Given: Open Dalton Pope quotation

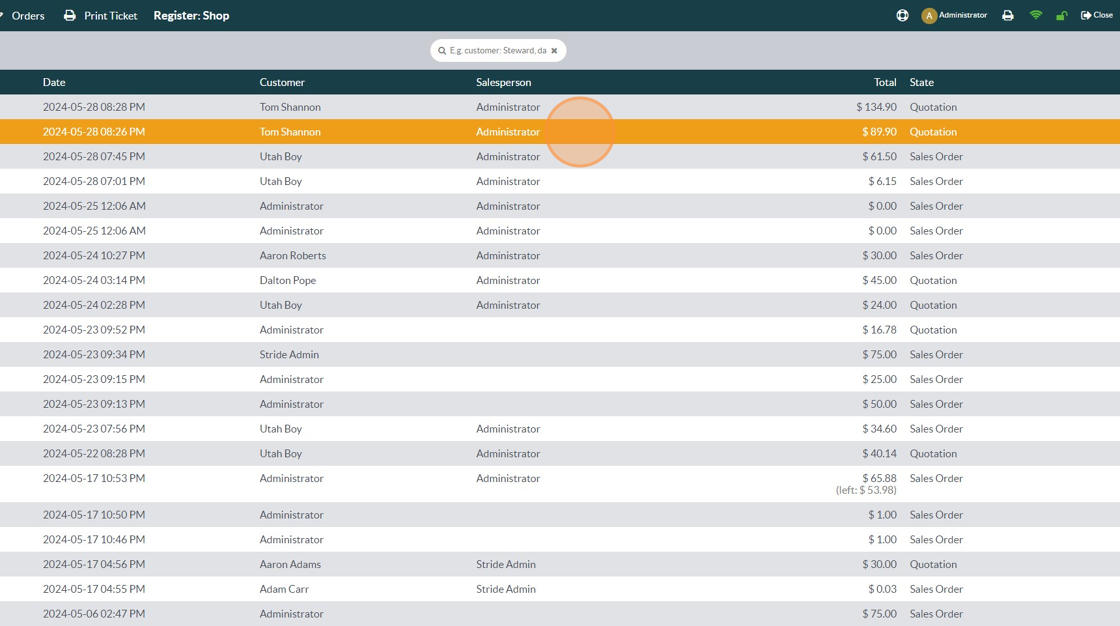Looking at the screenshot, I should point(560,280).
